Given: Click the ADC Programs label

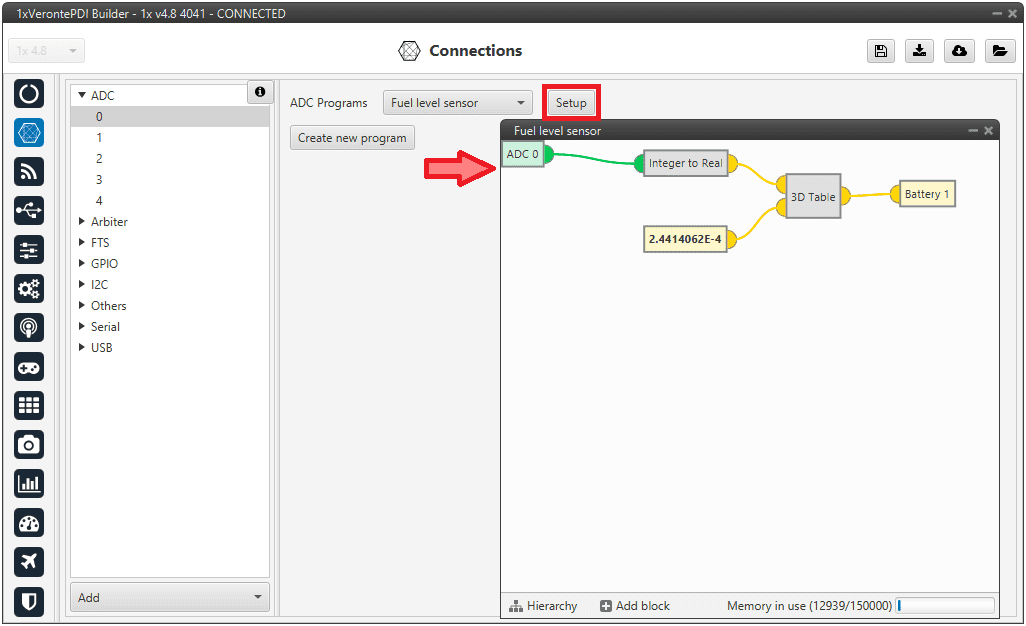Looking at the screenshot, I should [x=328, y=103].
